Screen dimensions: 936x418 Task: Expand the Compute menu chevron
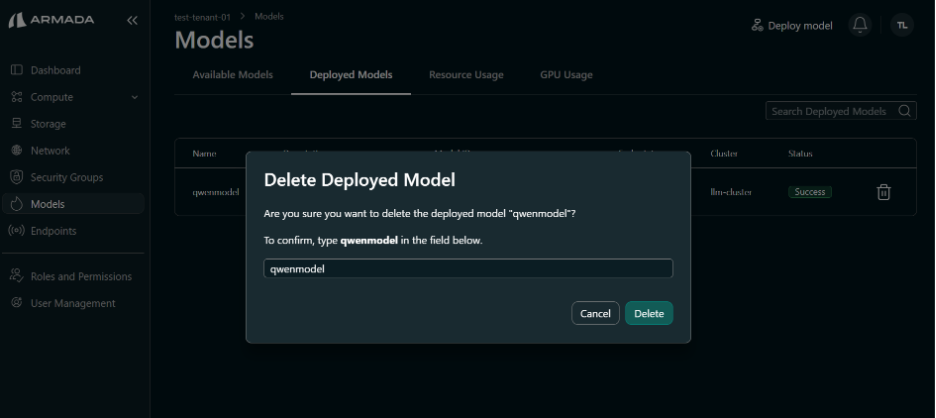coord(134,97)
